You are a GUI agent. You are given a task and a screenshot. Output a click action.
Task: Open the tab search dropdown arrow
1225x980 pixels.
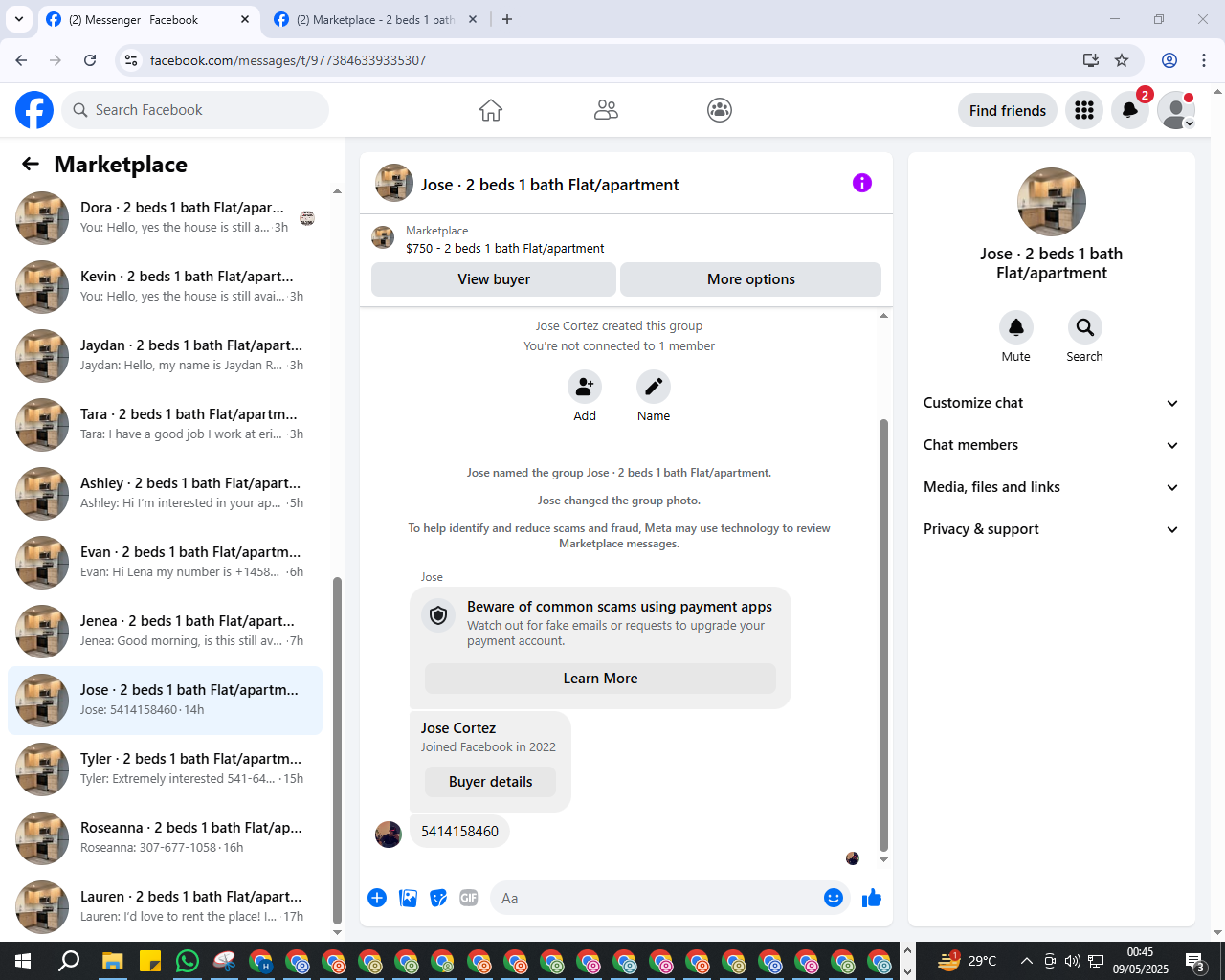pos(18,19)
